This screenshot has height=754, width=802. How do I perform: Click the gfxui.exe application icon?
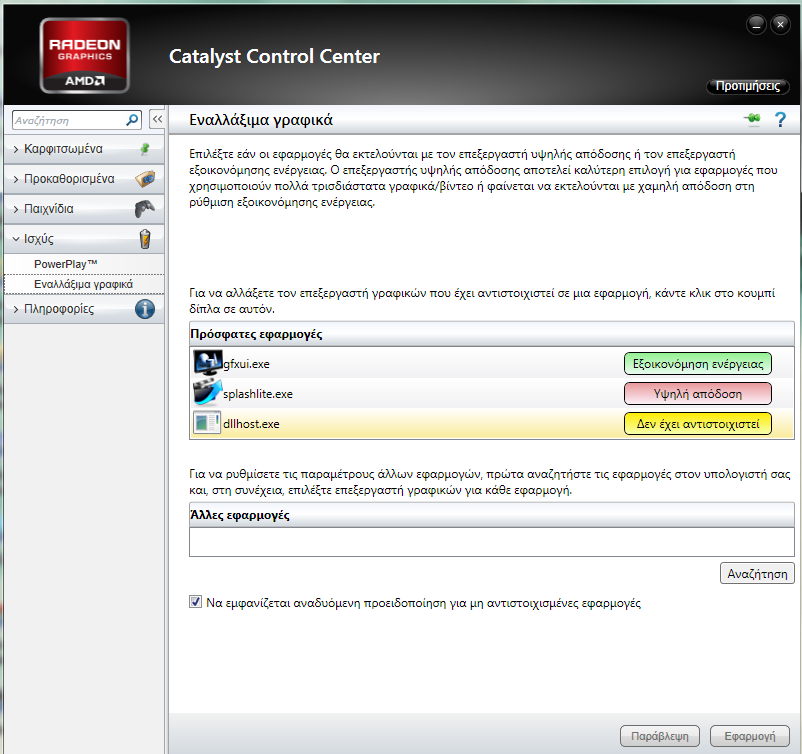pos(208,363)
